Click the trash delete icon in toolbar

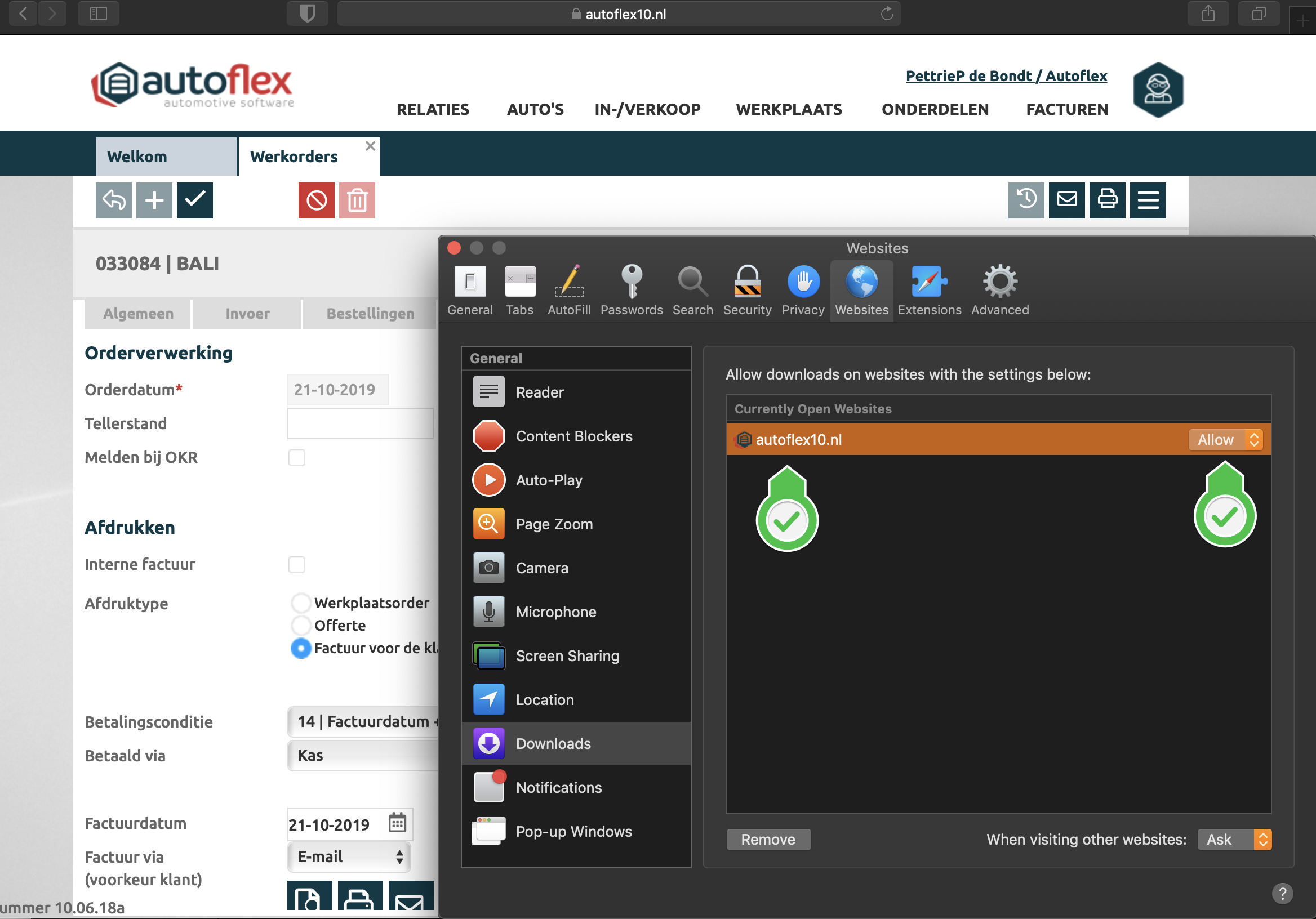[357, 200]
